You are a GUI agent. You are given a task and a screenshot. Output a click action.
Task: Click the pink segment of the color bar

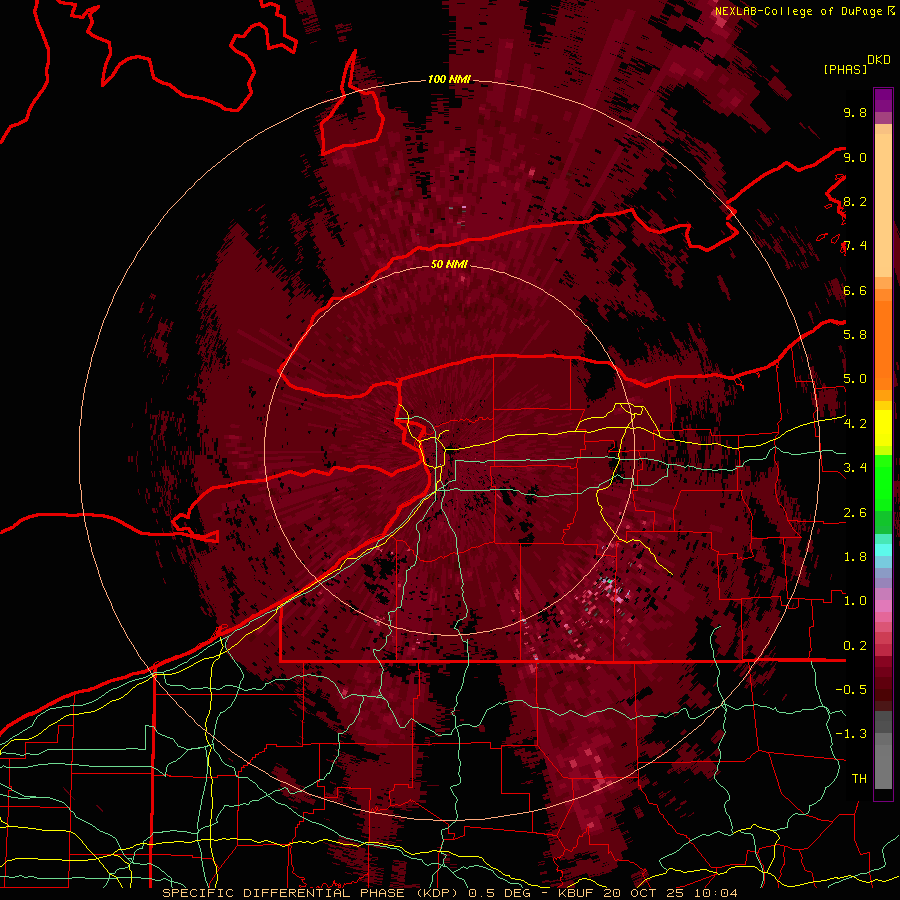tap(883, 606)
